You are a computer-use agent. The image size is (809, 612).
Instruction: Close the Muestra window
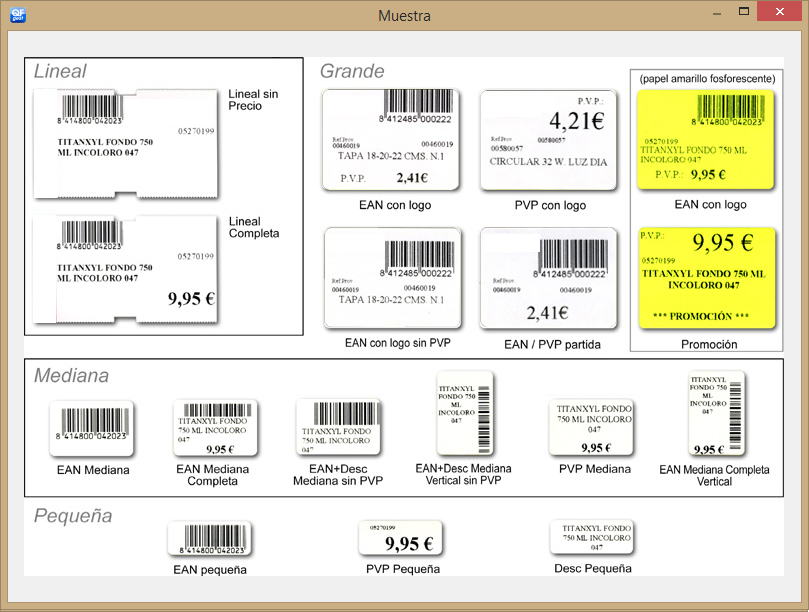[780, 11]
